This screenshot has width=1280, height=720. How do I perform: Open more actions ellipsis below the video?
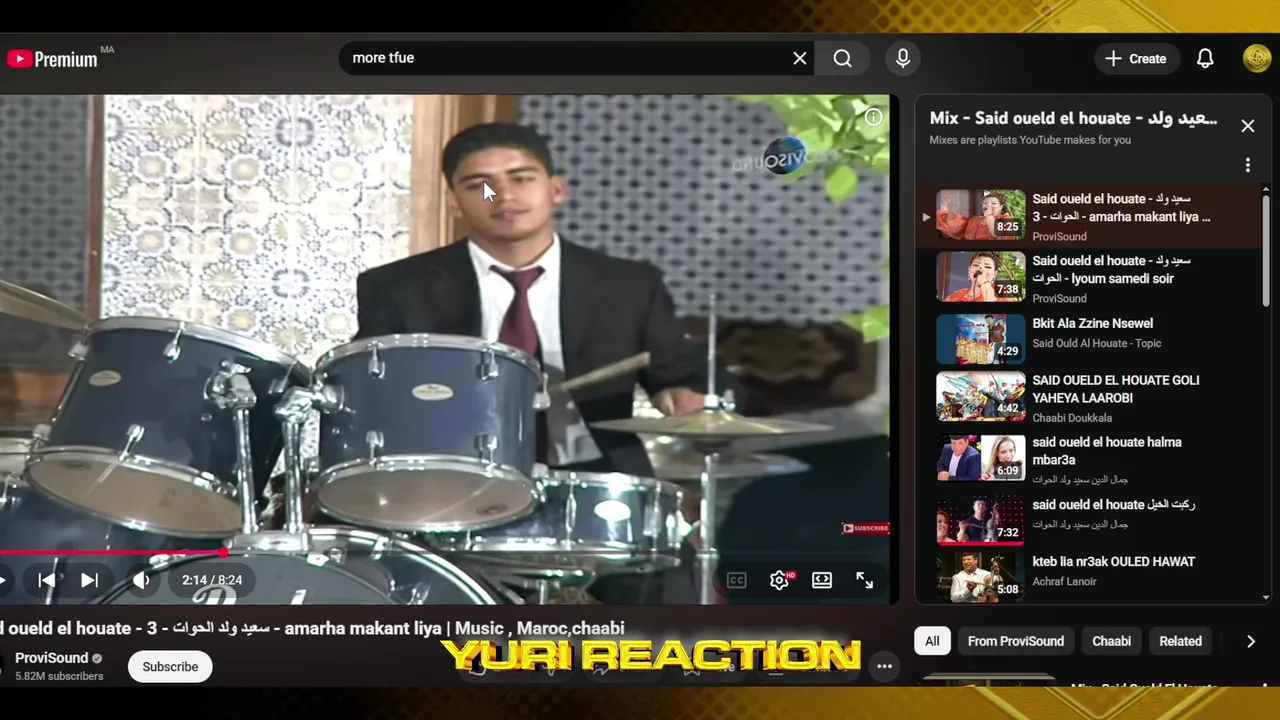click(x=885, y=666)
